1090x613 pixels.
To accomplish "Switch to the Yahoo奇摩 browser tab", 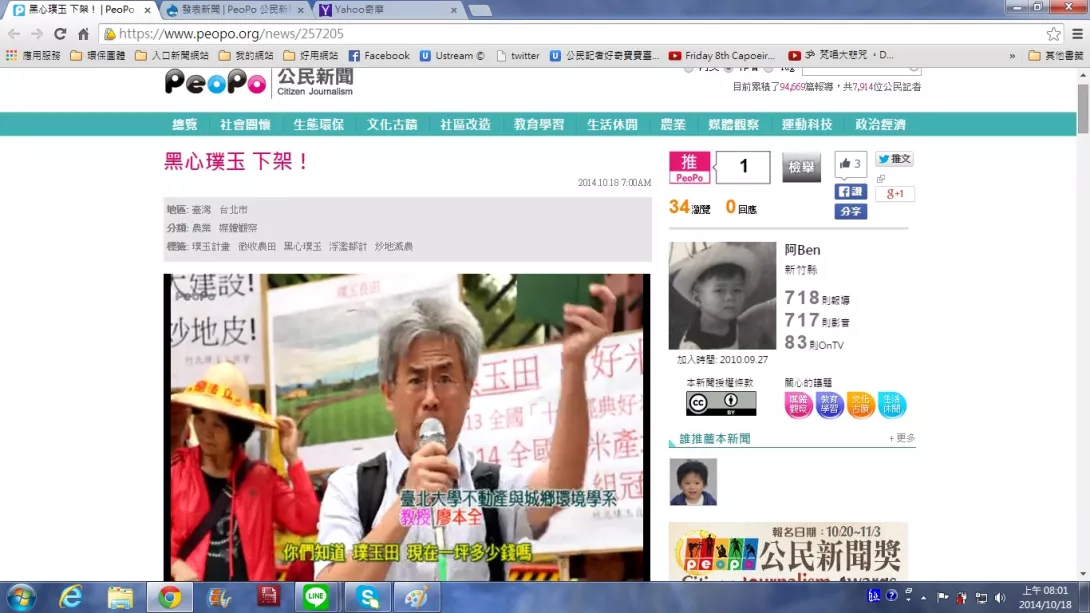I will tap(385, 10).
